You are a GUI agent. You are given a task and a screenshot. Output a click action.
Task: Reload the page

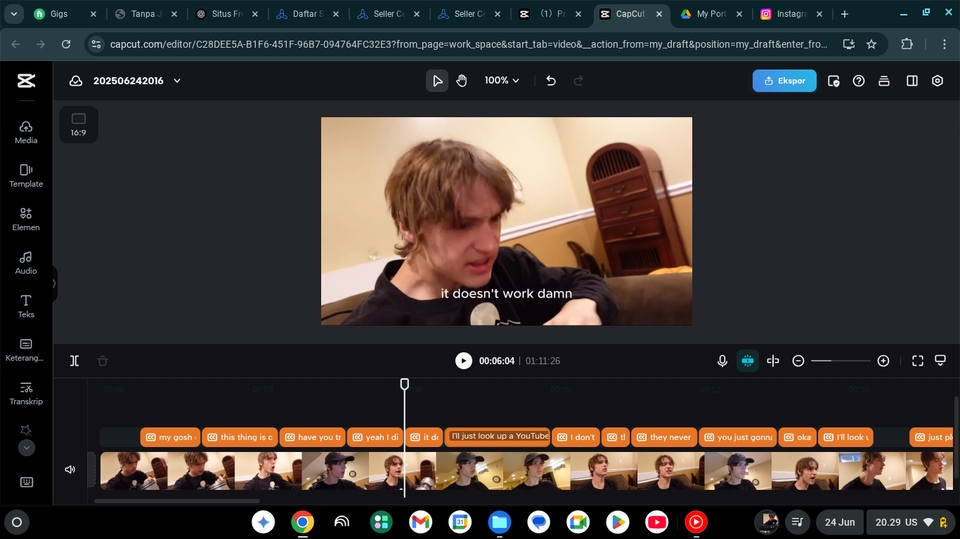coord(66,44)
